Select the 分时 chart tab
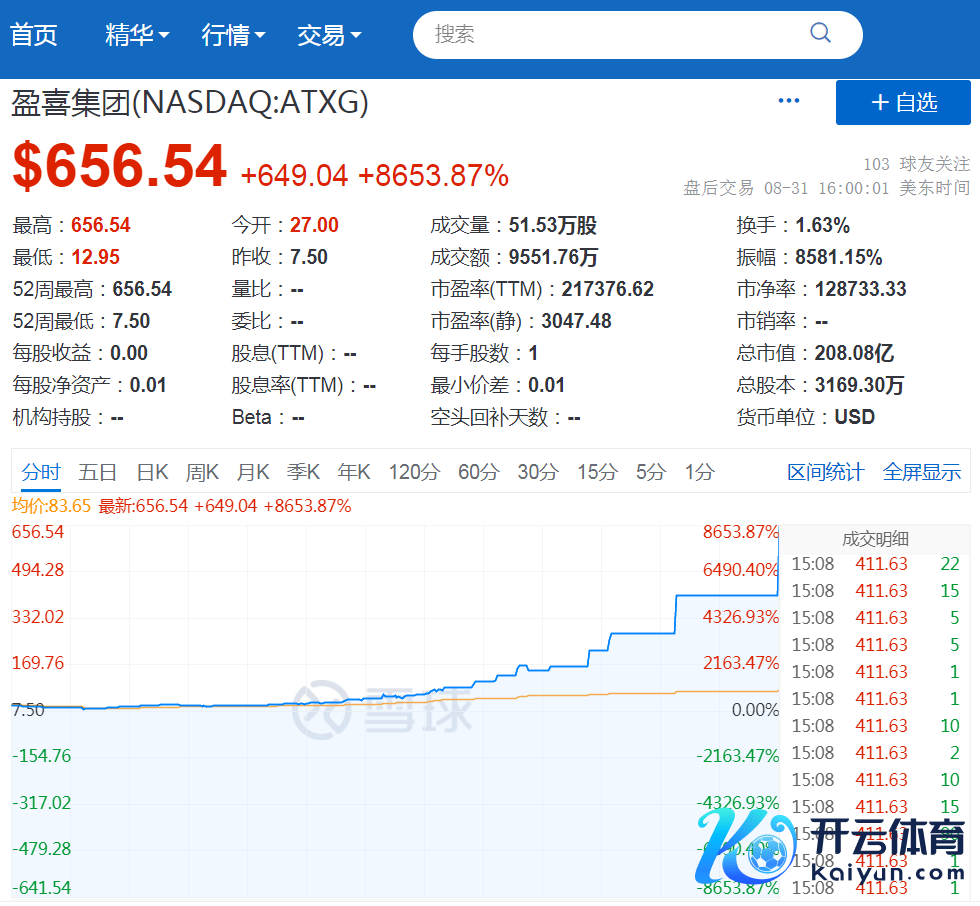Viewport: 980px width, 906px height. tap(41, 472)
